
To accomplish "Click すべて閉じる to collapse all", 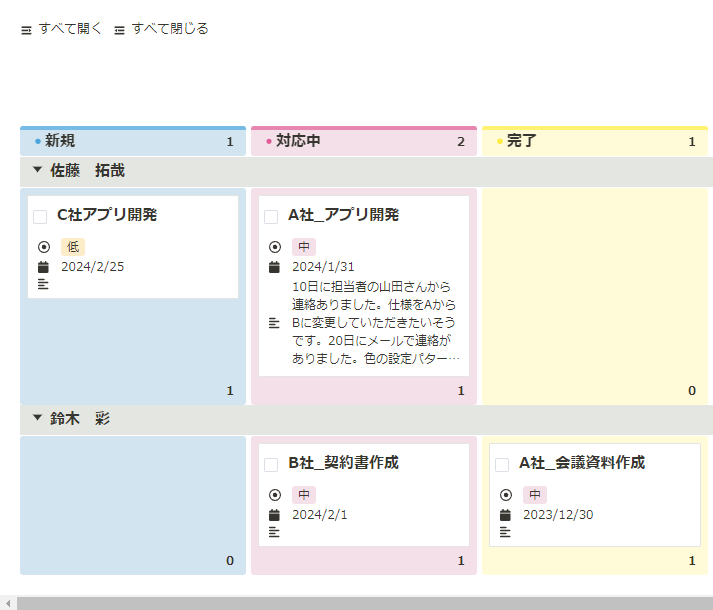I will (170, 29).
